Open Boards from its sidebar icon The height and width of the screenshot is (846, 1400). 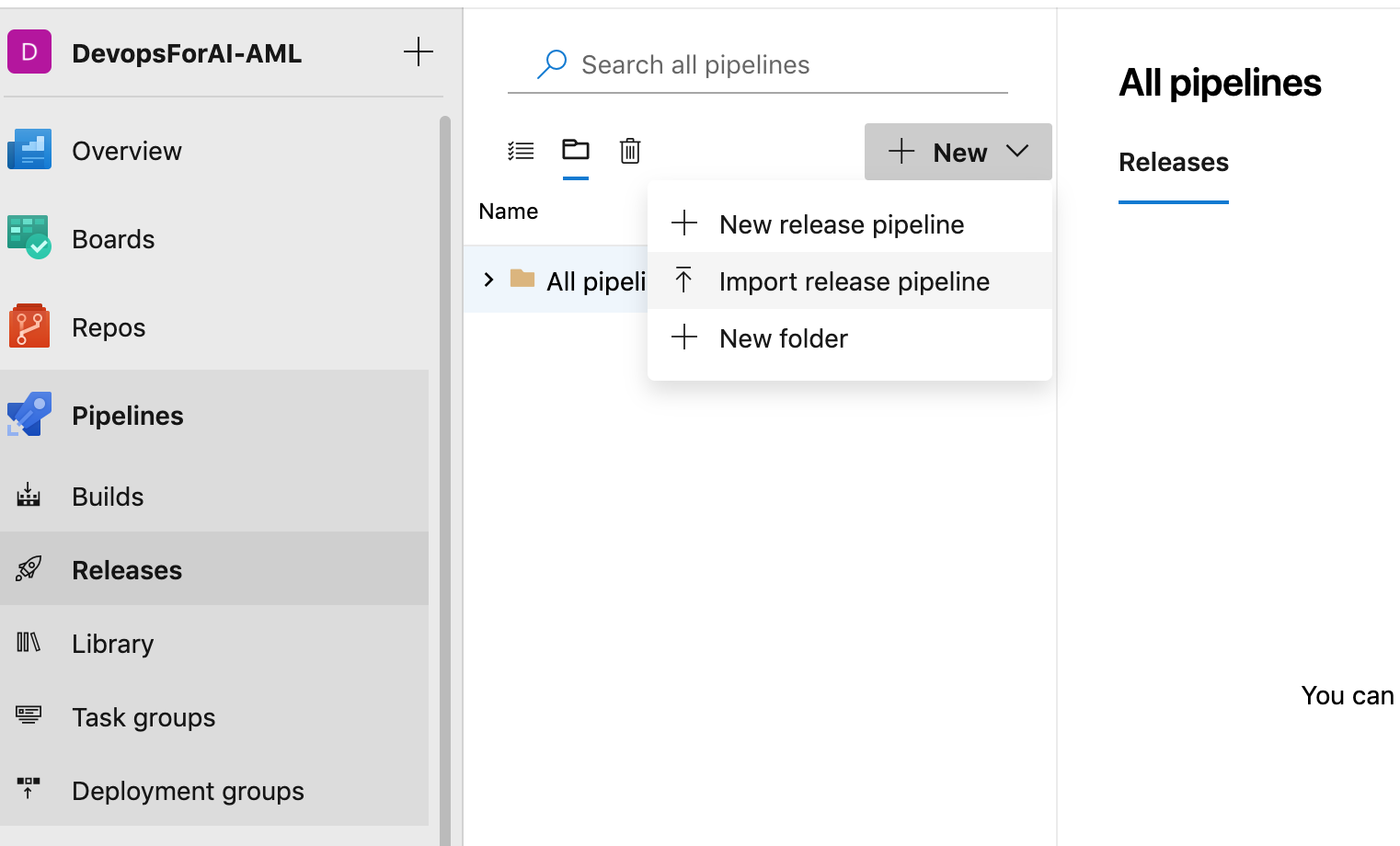[x=29, y=238]
